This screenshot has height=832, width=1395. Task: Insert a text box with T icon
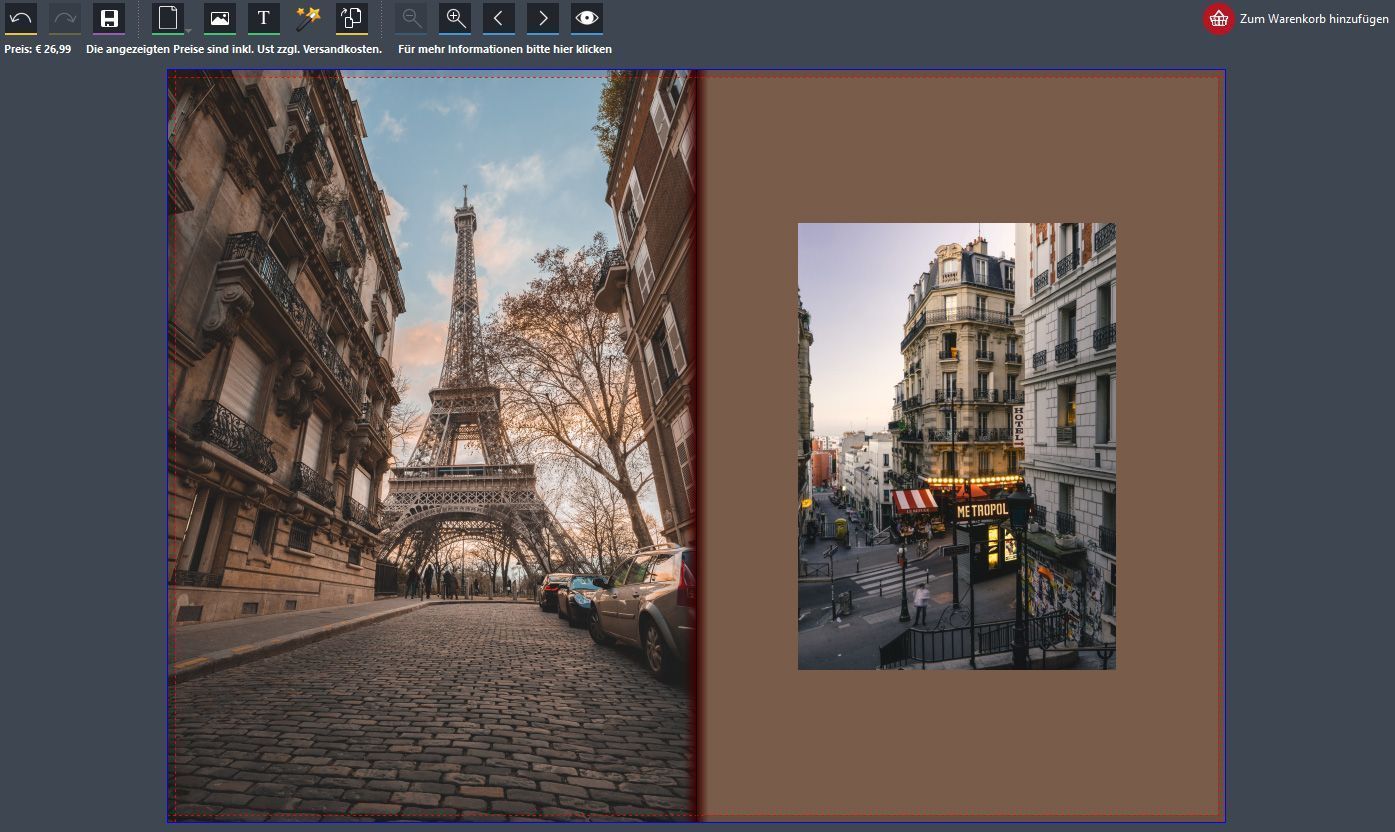coord(264,18)
